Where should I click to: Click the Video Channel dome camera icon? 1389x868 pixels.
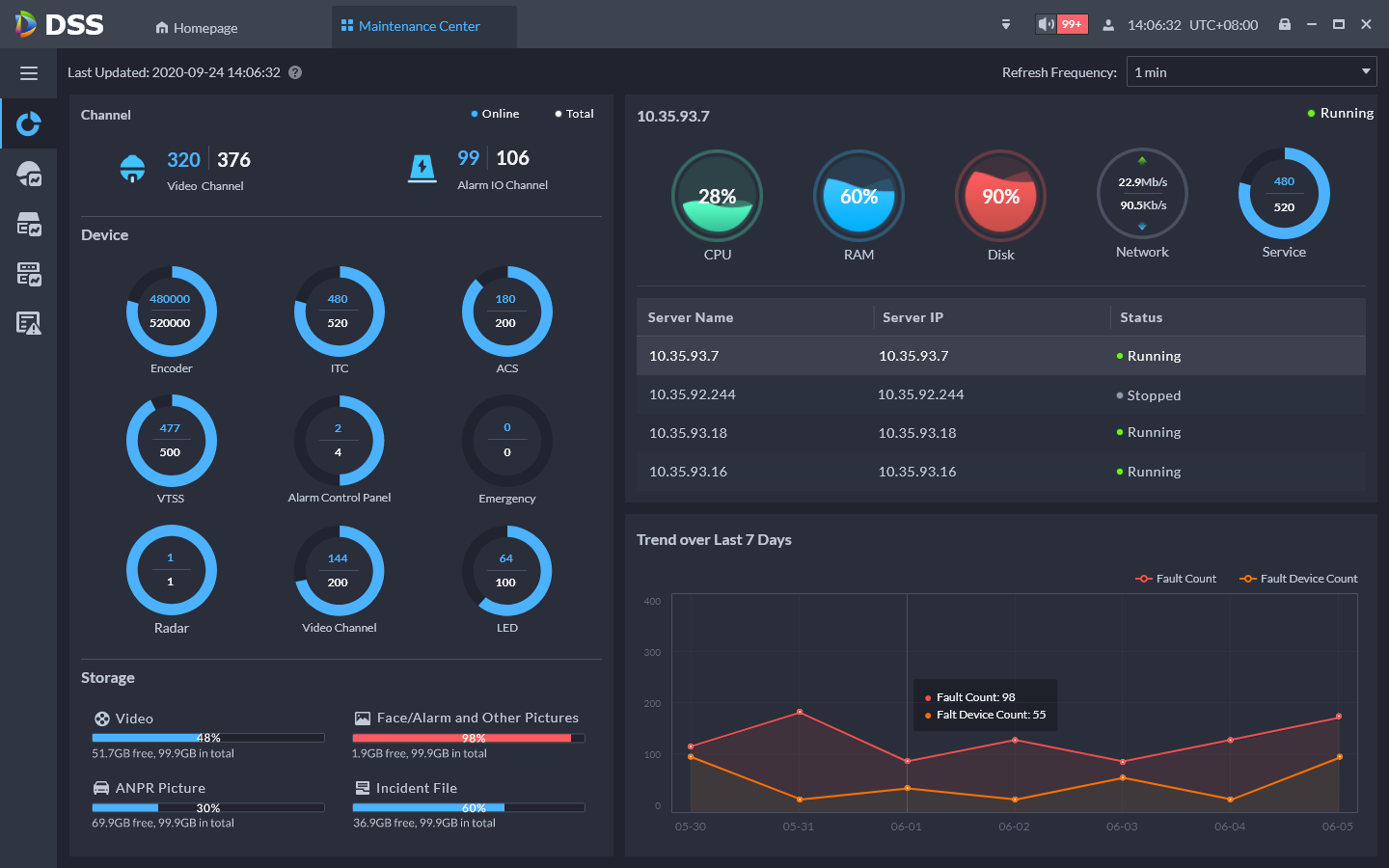[132, 168]
